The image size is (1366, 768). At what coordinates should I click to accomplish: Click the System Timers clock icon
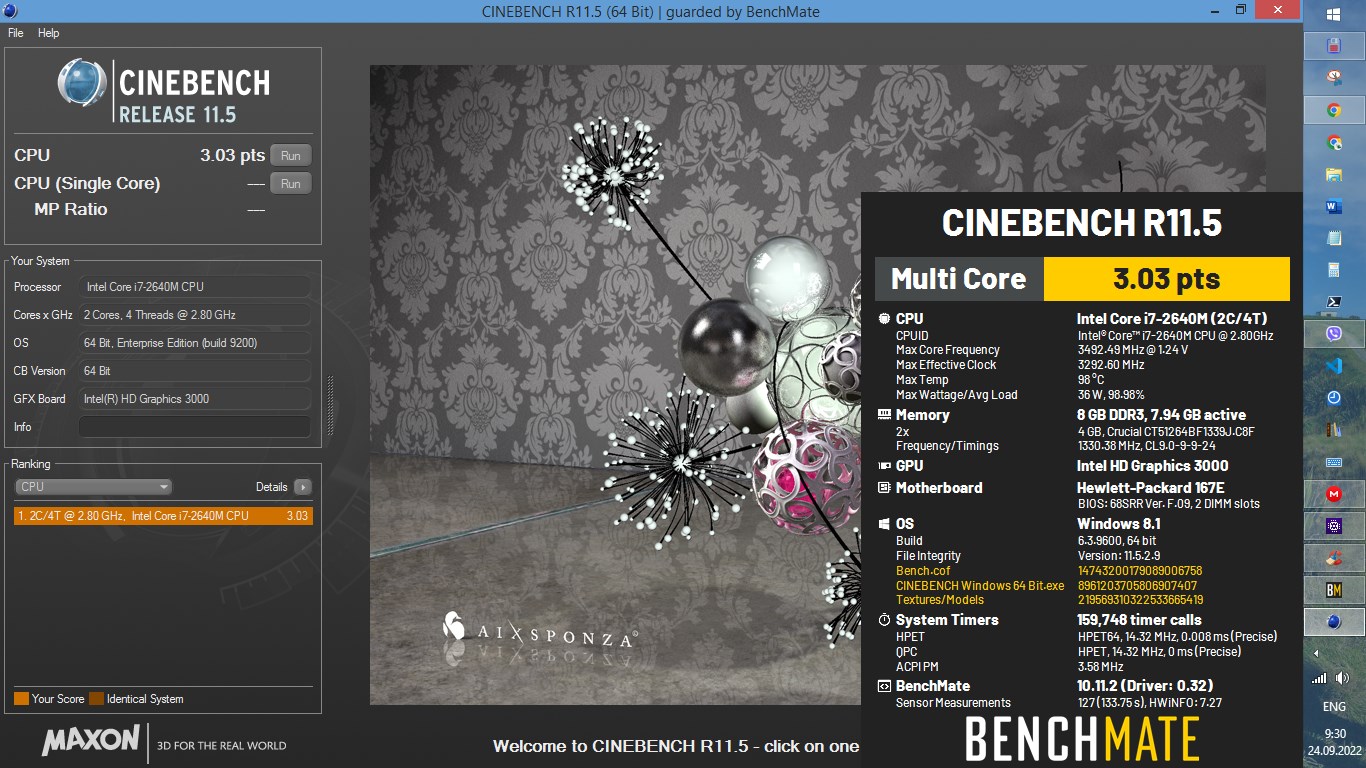884,620
